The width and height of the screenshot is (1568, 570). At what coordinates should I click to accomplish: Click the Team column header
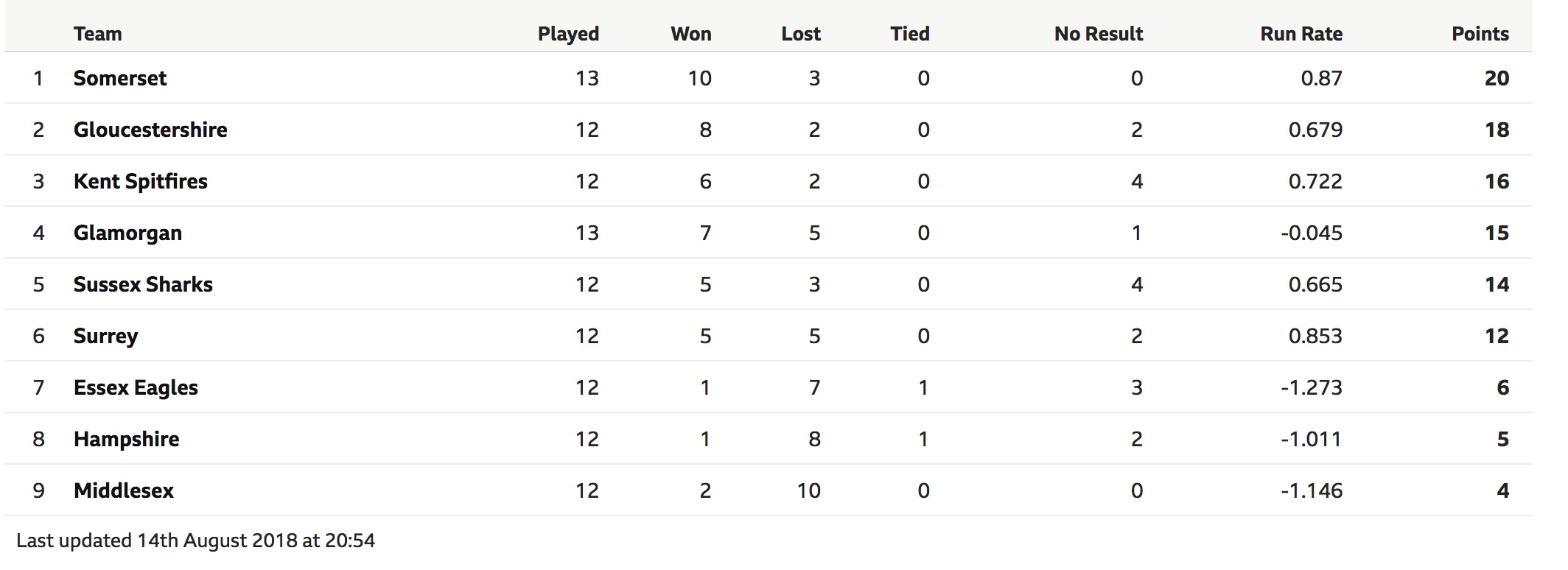[97, 34]
